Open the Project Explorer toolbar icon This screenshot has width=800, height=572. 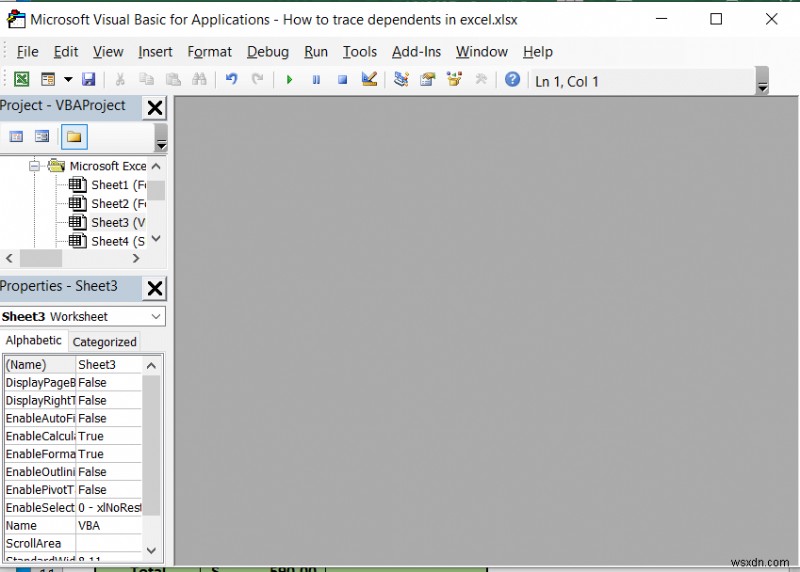402,79
